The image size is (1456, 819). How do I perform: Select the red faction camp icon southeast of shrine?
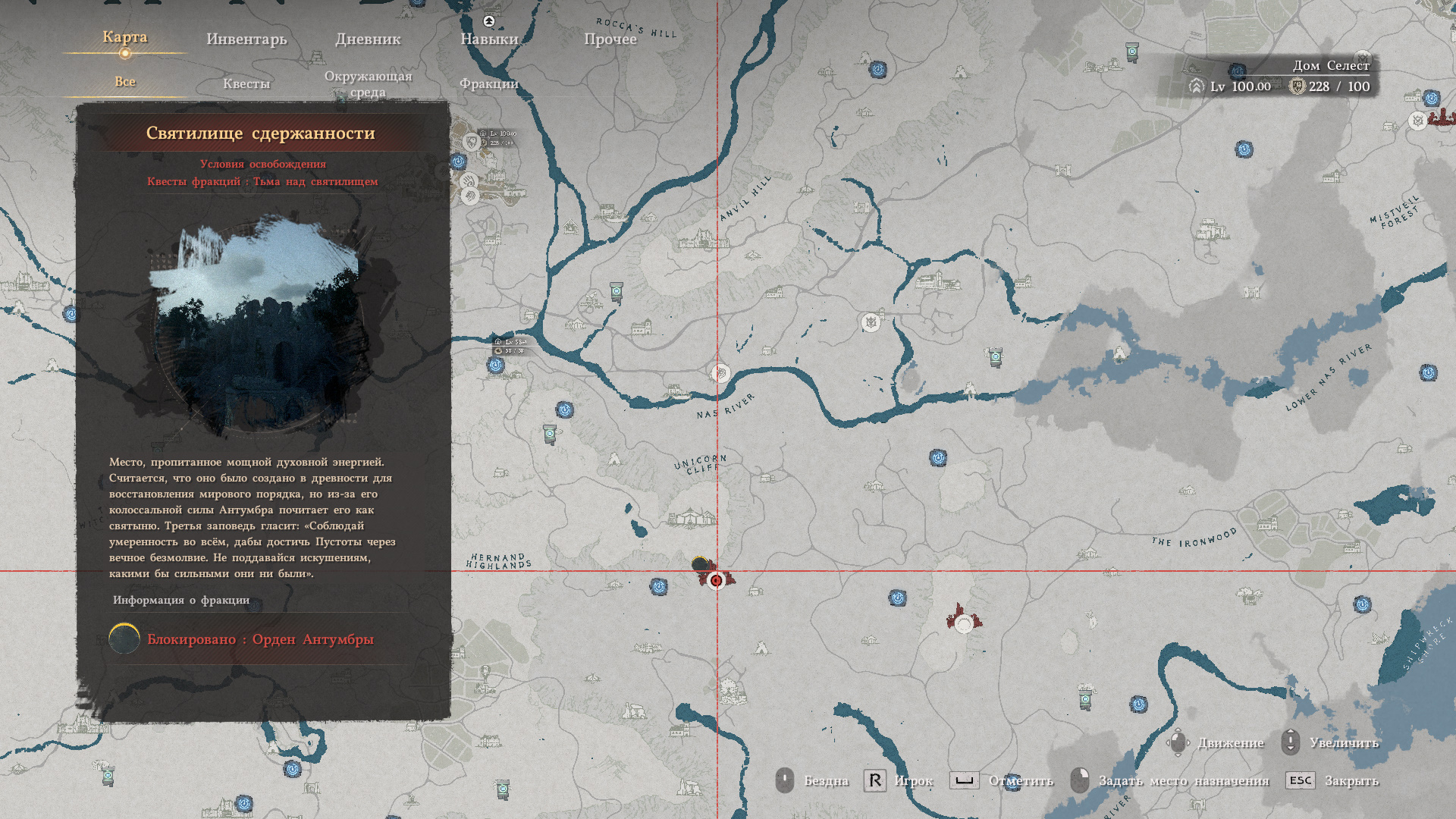(x=963, y=622)
